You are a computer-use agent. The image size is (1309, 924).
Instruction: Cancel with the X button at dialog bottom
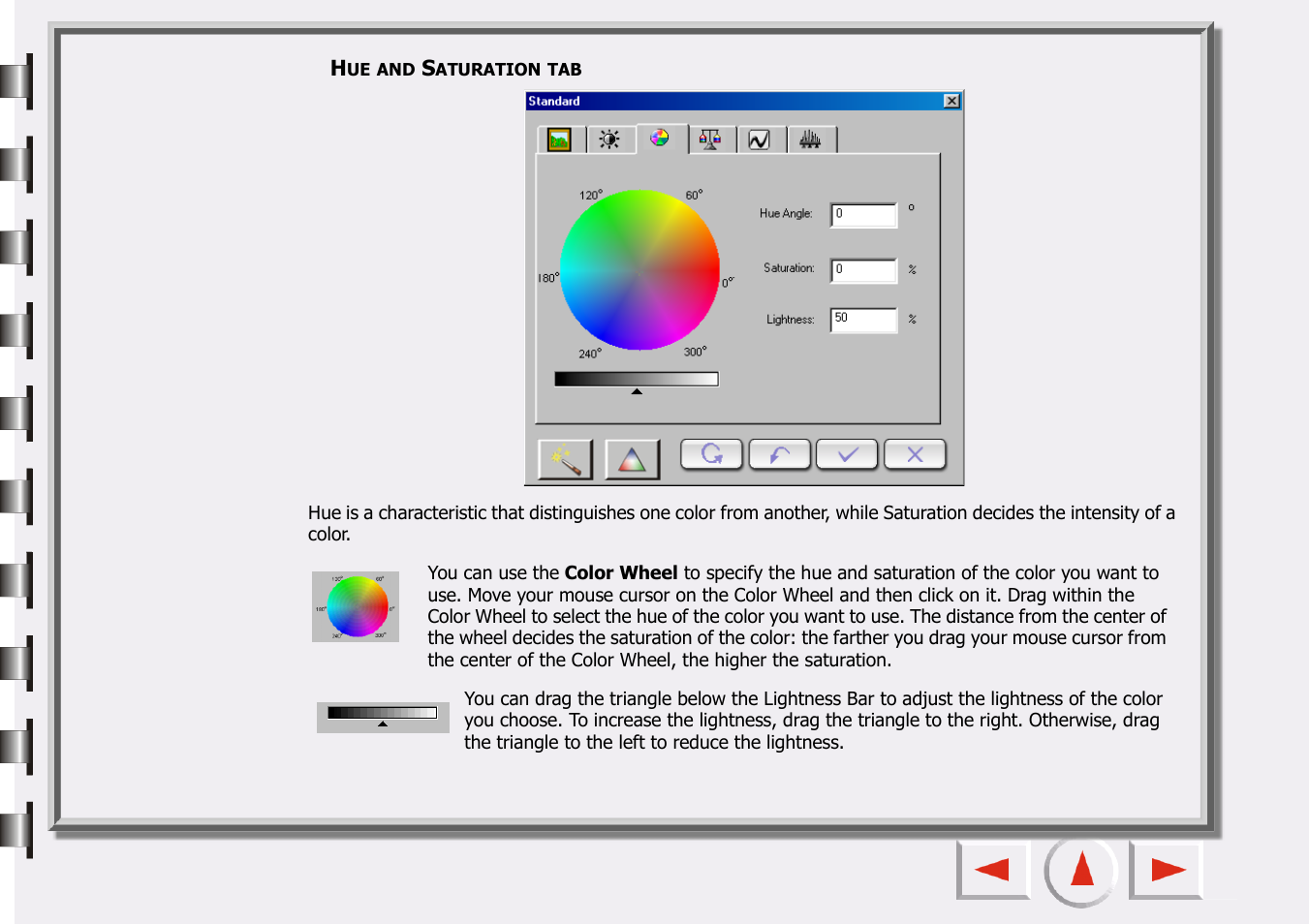click(x=915, y=454)
